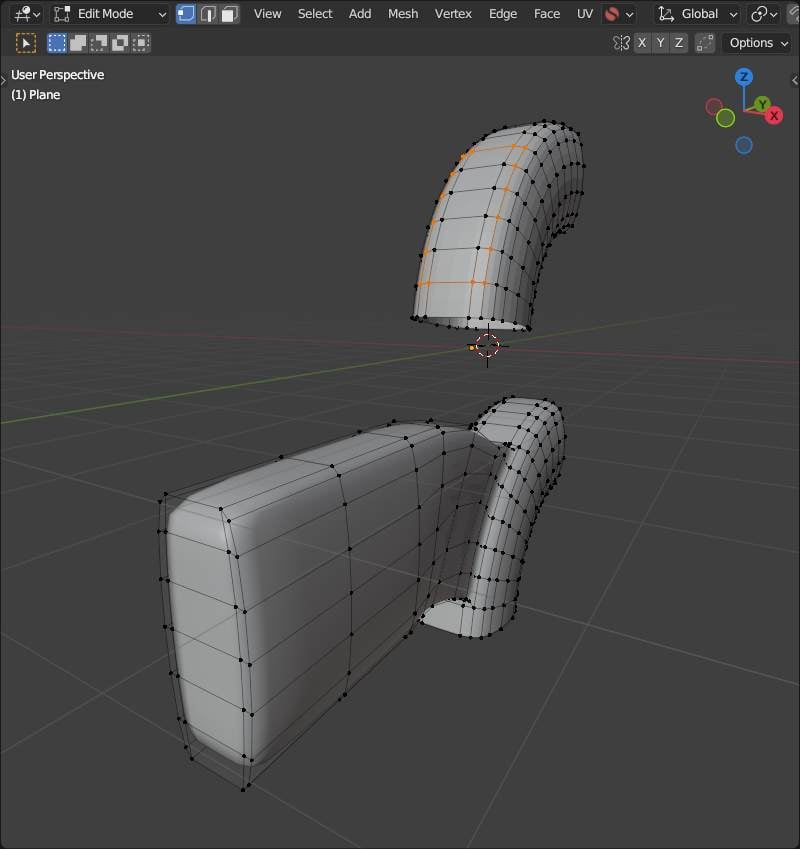Viewport: 800px width, 849px height.
Task: Click the snapping magnet icon at top right
Action: pyautogui.click(x=793, y=14)
